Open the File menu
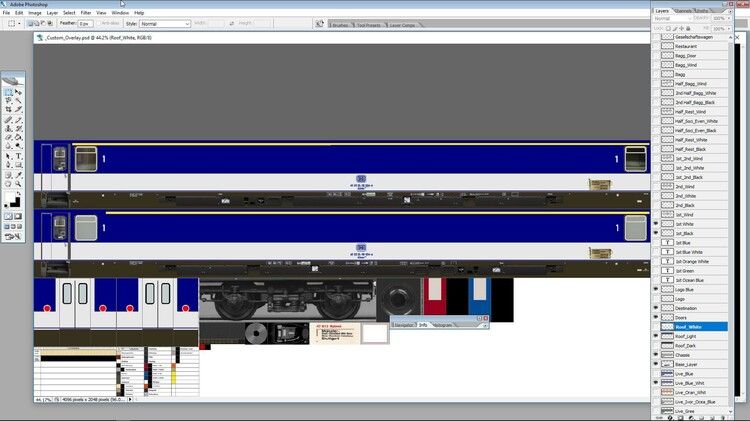The width and height of the screenshot is (750, 421). tap(6, 13)
